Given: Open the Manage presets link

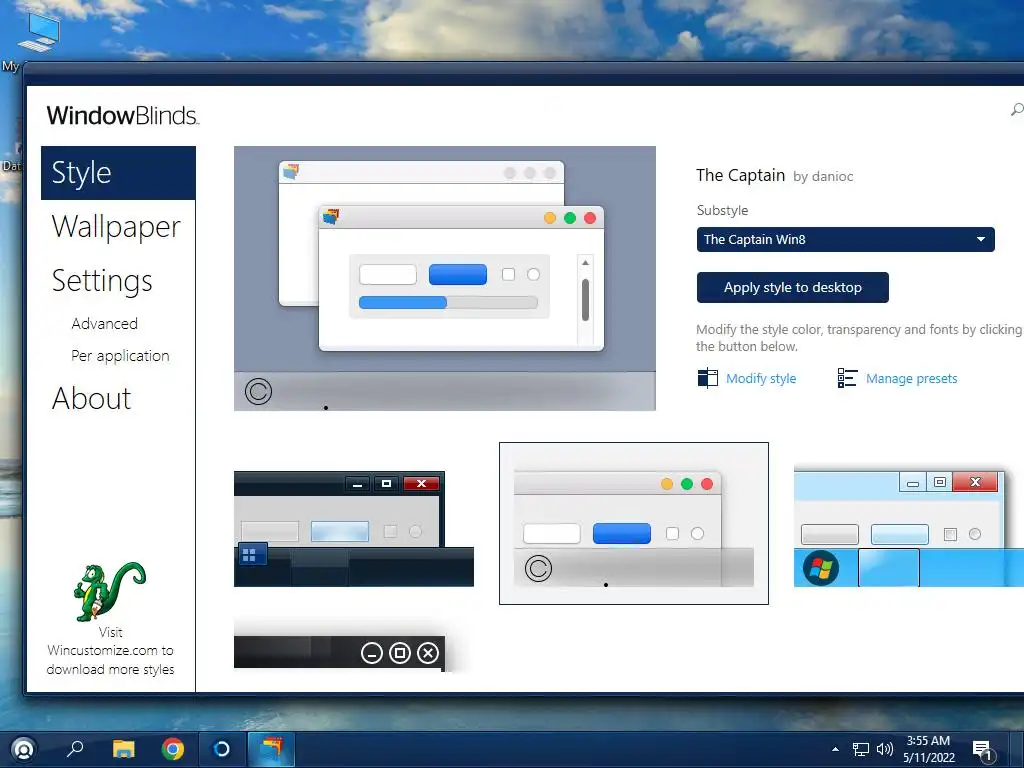Looking at the screenshot, I should (912, 379).
